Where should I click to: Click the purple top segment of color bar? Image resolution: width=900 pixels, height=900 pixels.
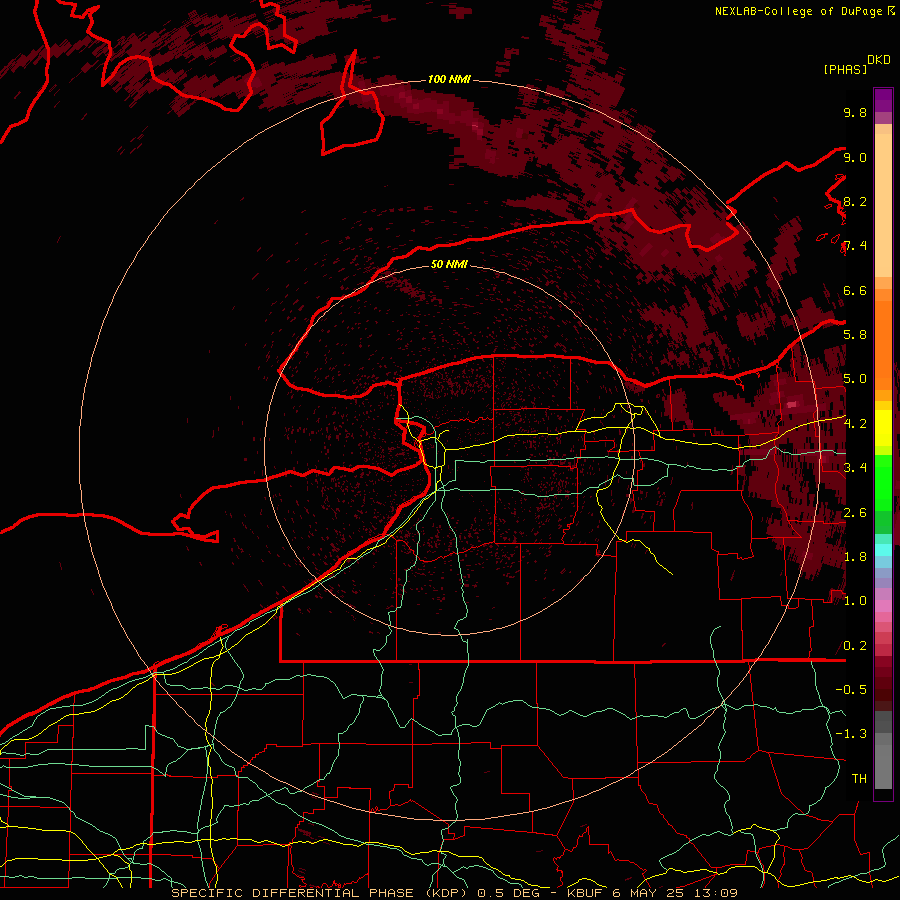click(x=883, y=100)
